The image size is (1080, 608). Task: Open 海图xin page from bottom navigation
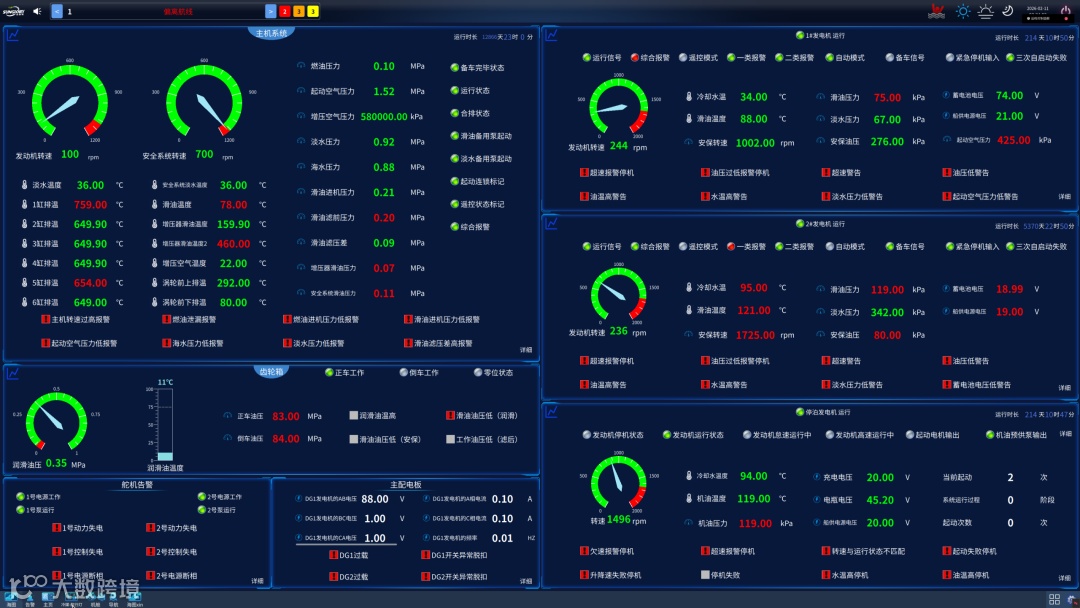134,599
